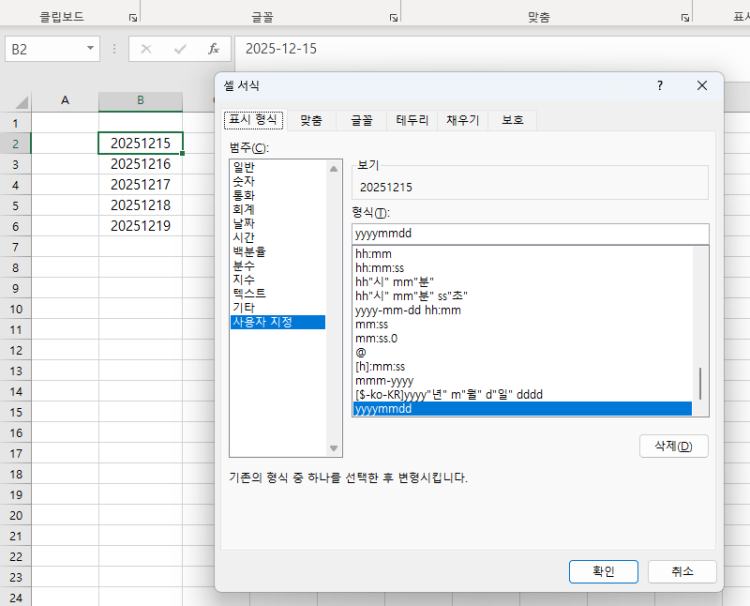
Task: Select column A header
Action: point(65,100)
